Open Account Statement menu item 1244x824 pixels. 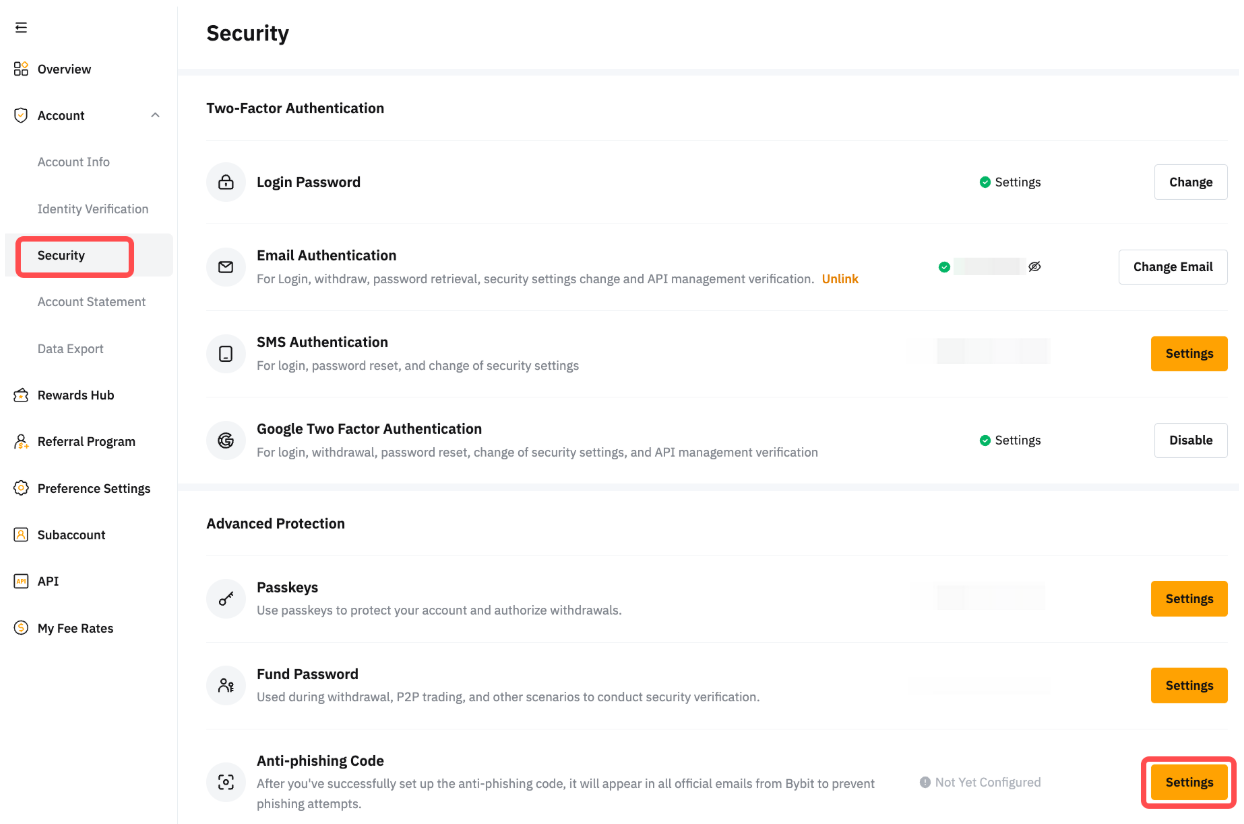coord(92,302)
